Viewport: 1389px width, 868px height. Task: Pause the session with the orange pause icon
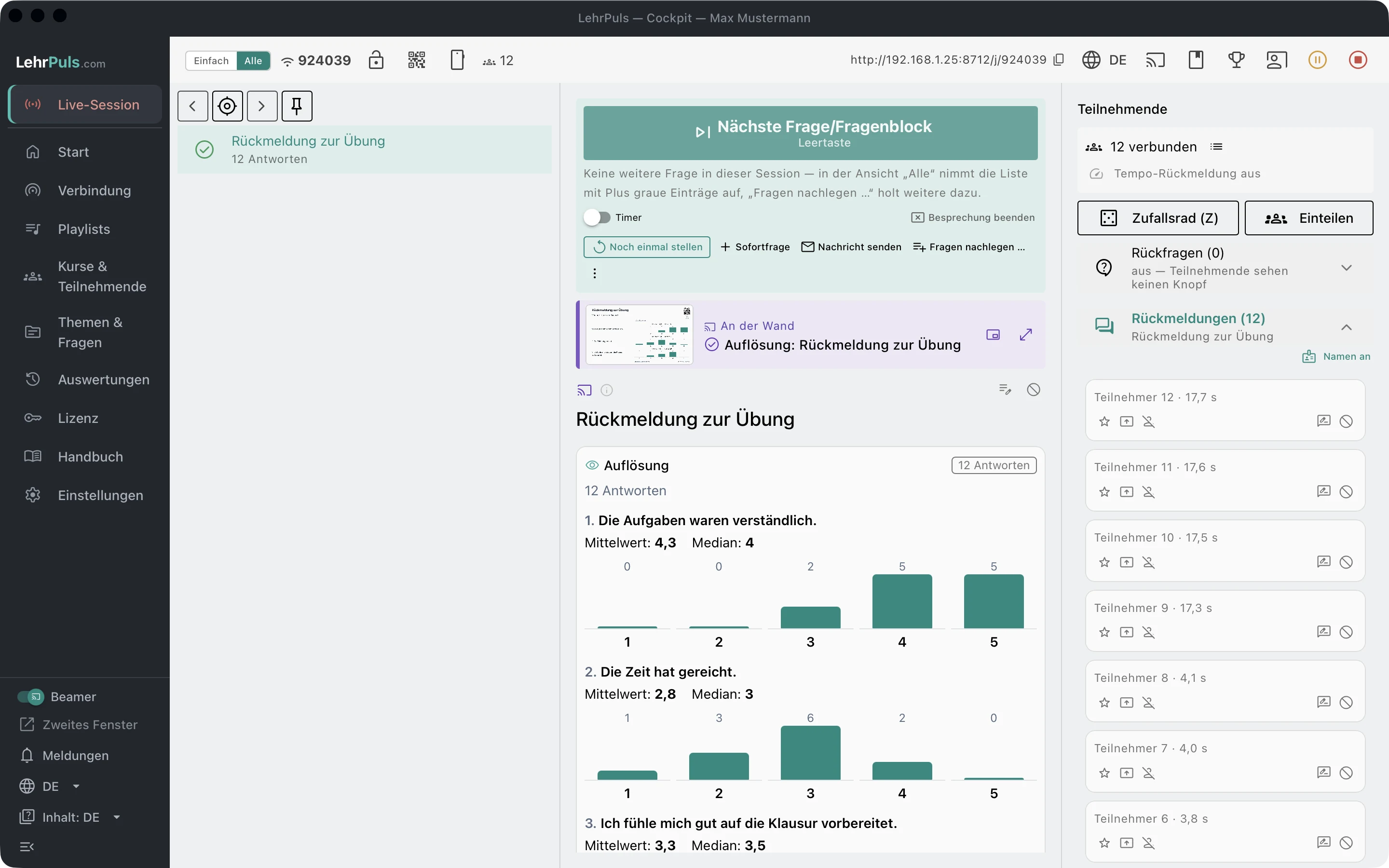pyautogui.click(x=1317, y=60)
